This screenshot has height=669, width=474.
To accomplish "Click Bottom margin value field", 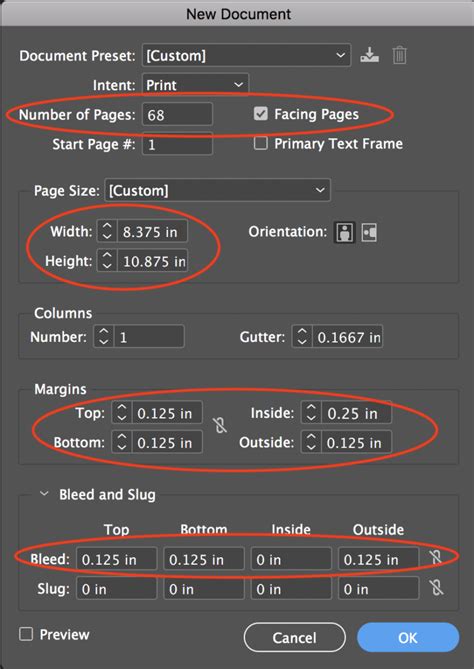I will point(167,442).
